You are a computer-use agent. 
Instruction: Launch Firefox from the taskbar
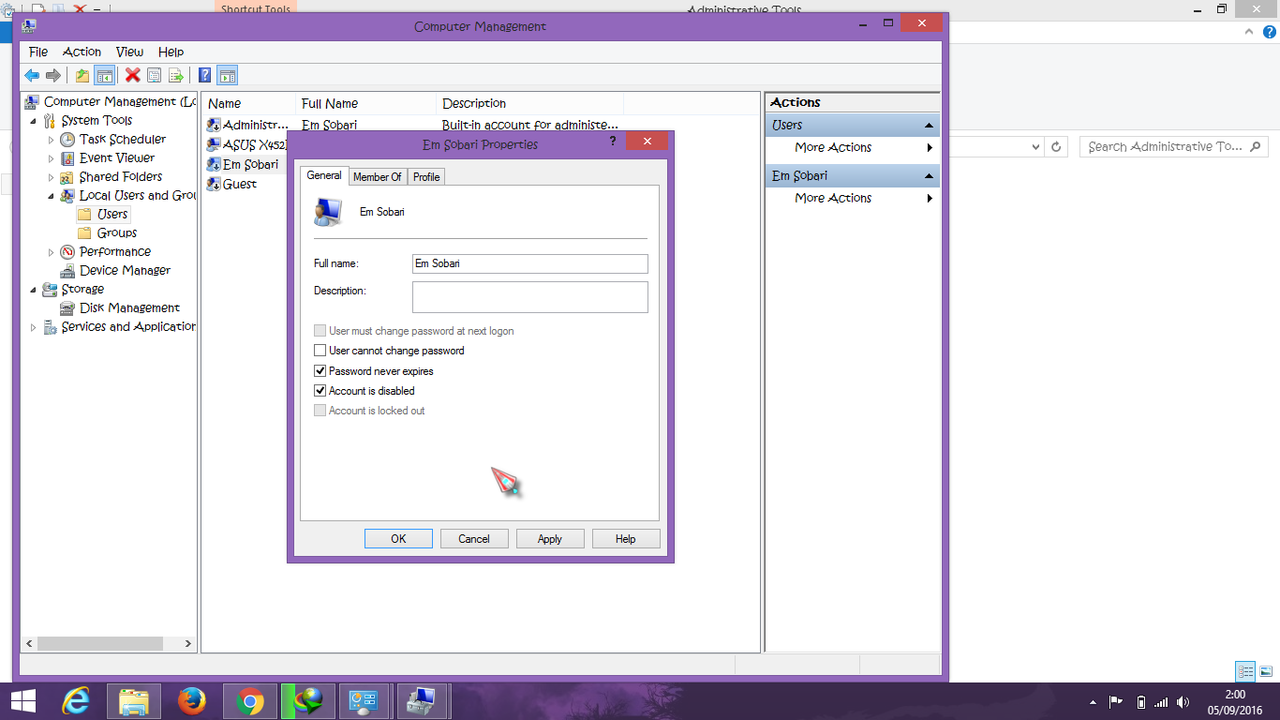pos(191,701)
